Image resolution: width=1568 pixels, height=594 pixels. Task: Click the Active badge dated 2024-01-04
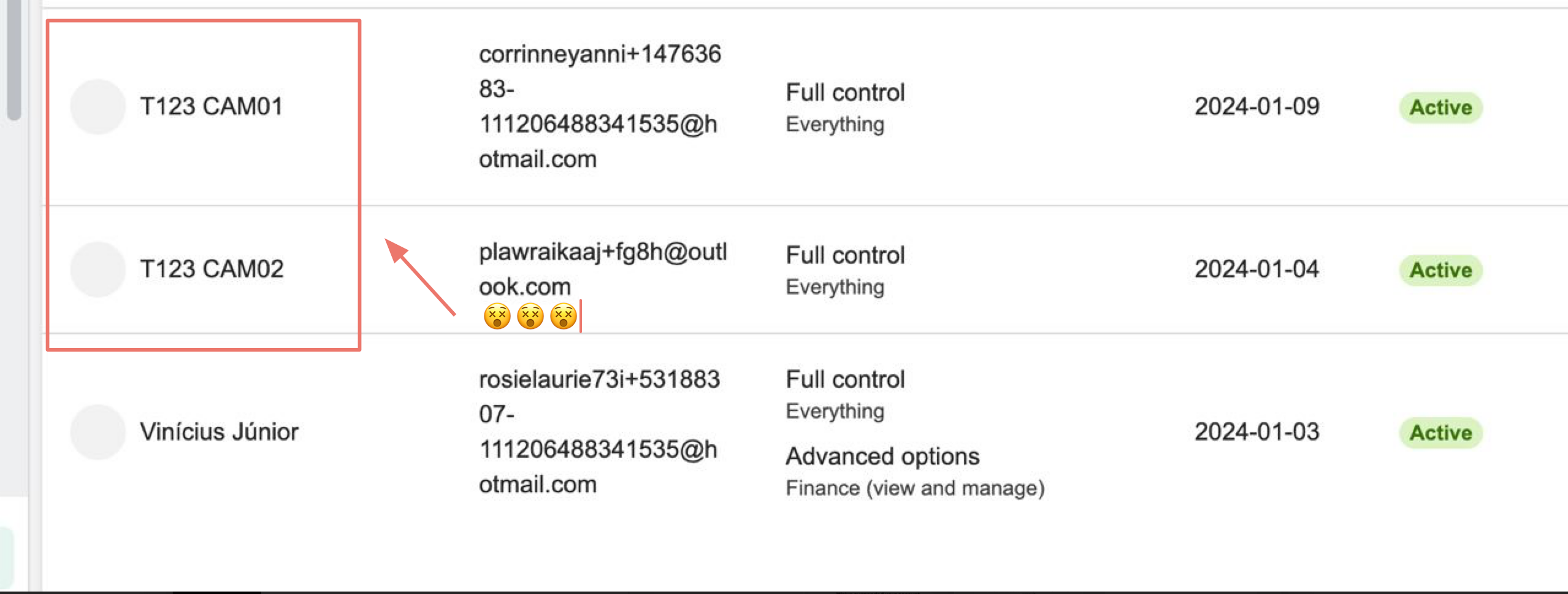1440,271
